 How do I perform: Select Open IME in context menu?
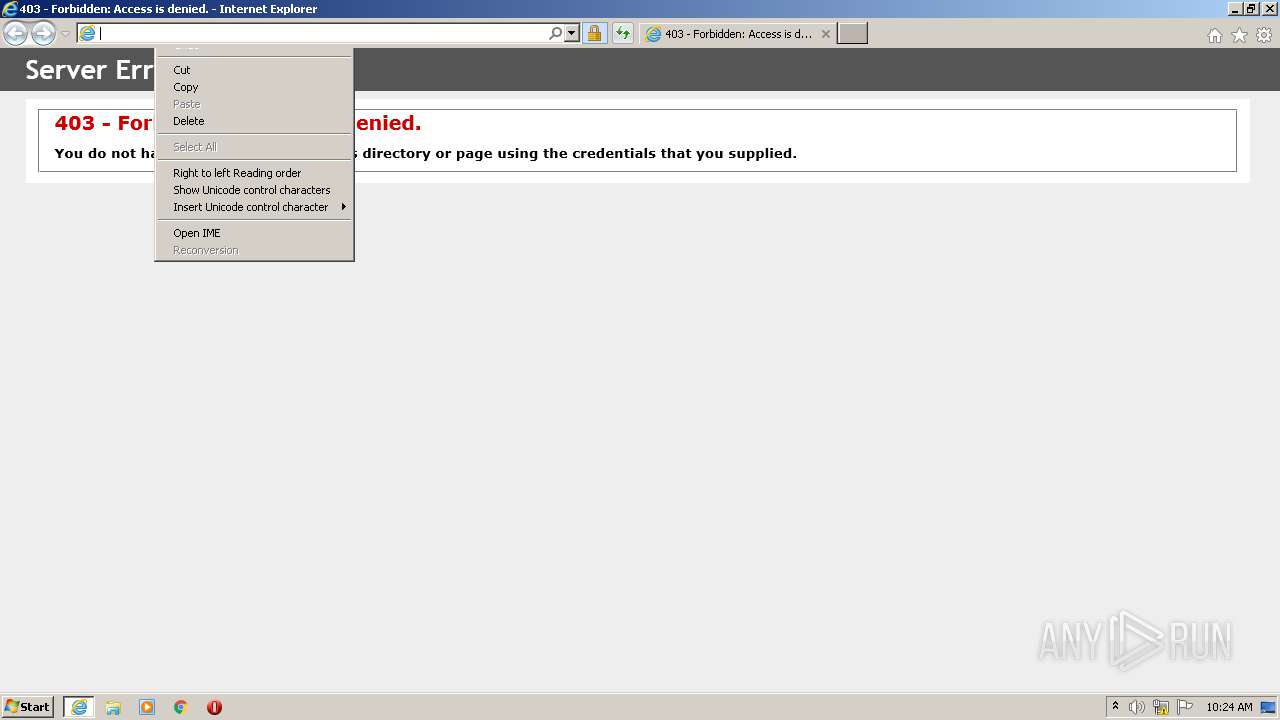click(254, 233)
